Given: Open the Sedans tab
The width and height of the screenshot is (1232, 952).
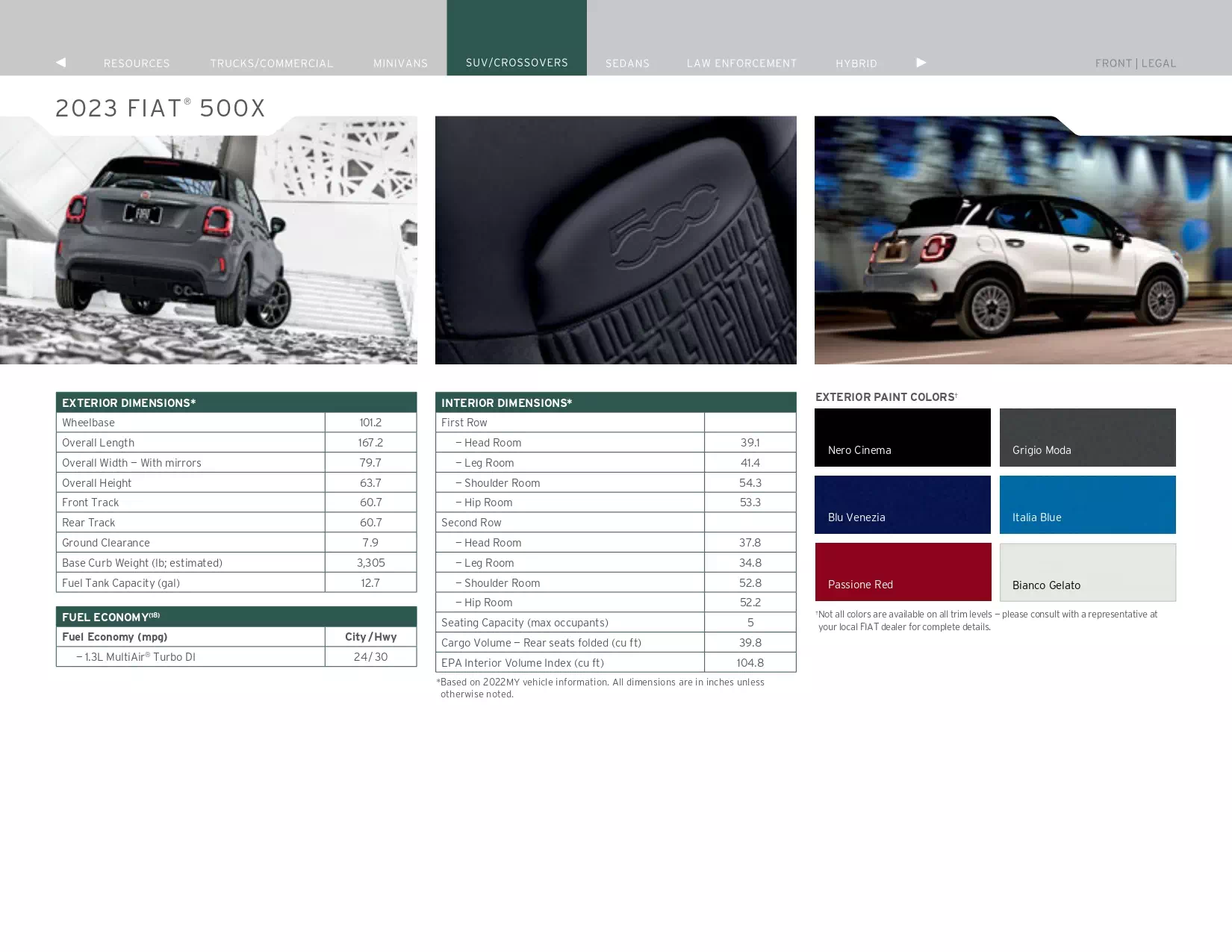Looking at the screenshot, I should coord(627,63).
